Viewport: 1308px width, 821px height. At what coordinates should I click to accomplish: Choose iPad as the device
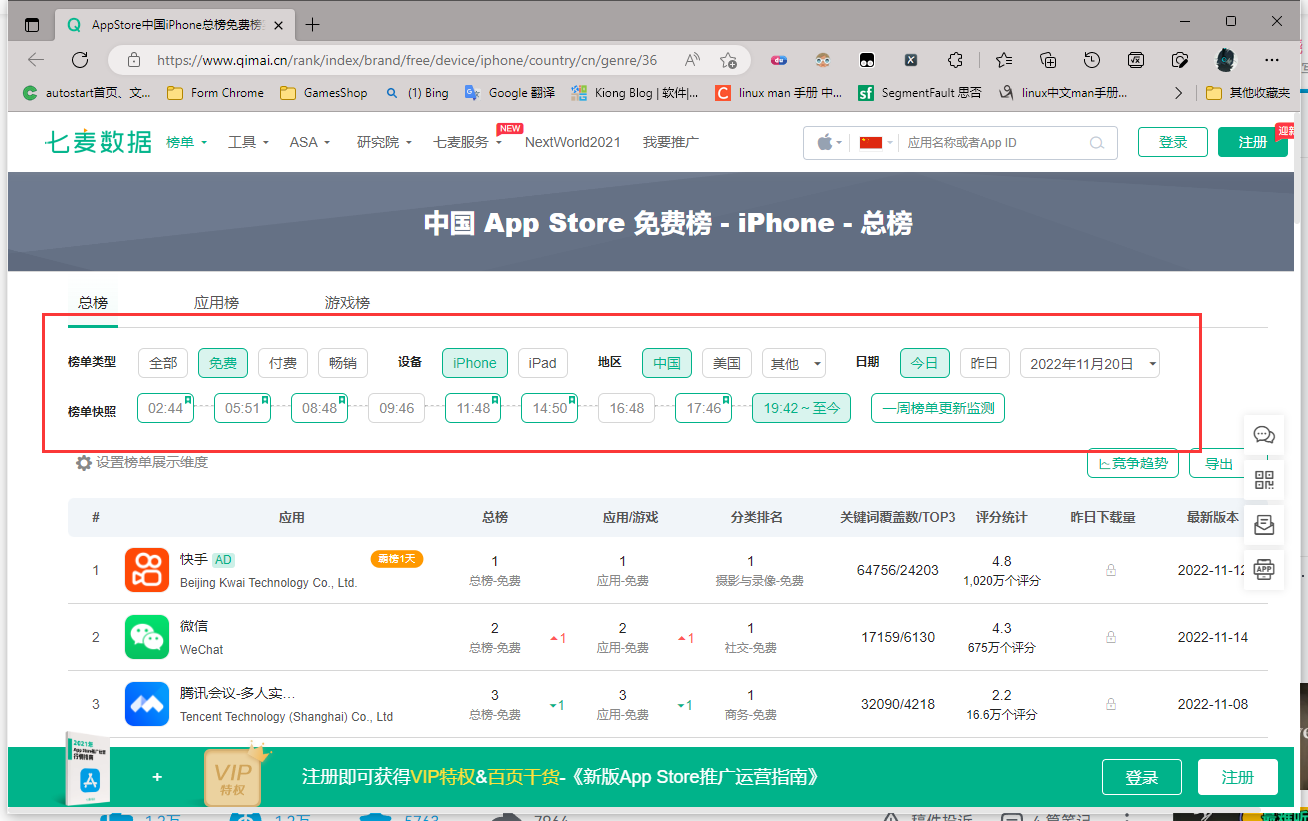point(543,363)
